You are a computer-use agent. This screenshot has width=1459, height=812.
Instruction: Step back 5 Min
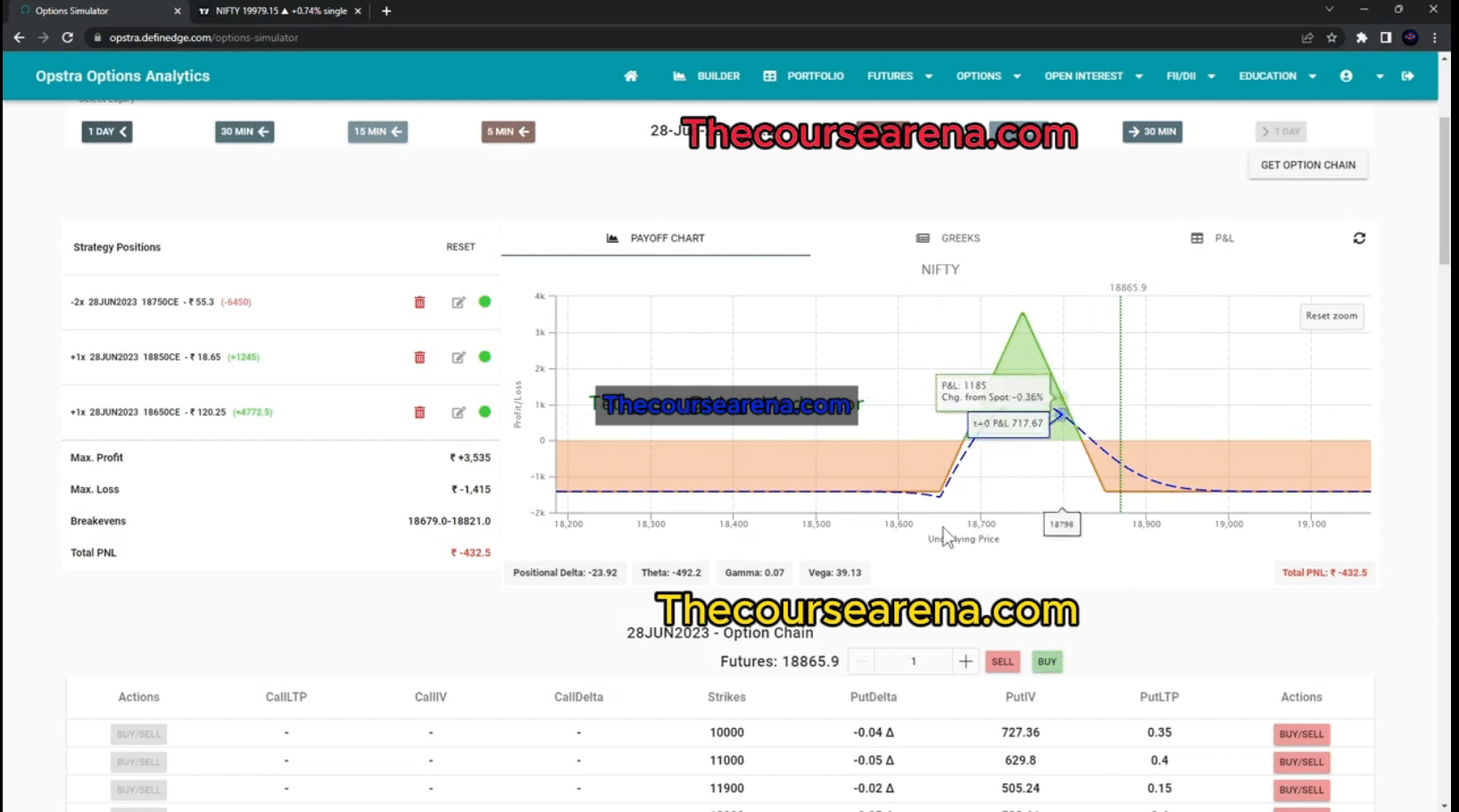pos(508,131)
